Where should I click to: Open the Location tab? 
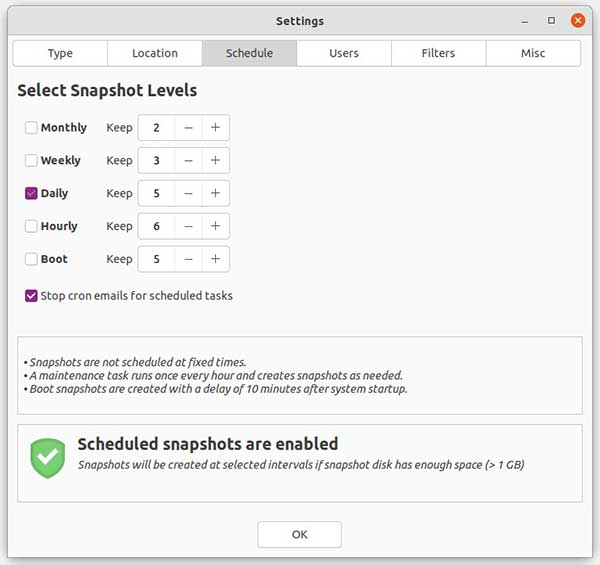point(155,53)
